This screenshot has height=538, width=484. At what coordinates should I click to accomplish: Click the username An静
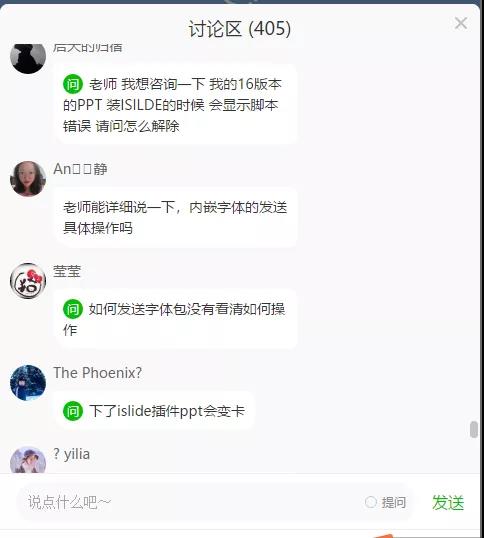click(80, 169)
